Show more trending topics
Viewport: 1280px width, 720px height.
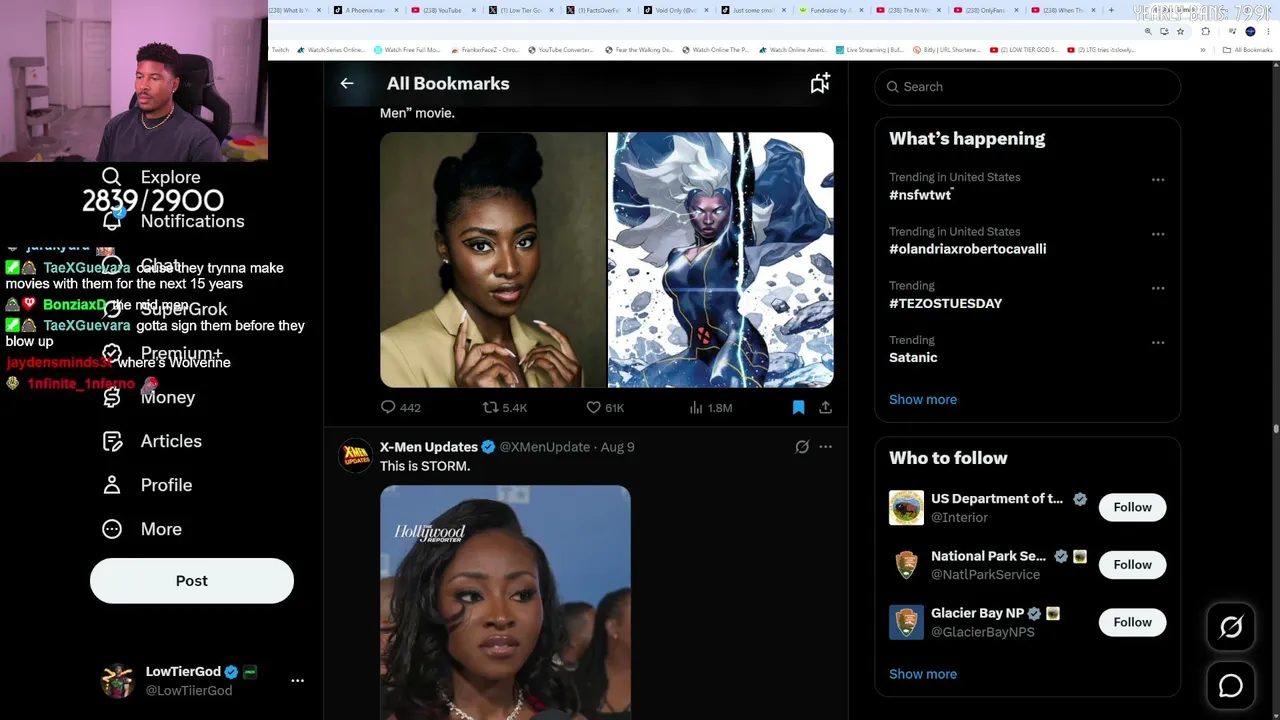[923, 400]
